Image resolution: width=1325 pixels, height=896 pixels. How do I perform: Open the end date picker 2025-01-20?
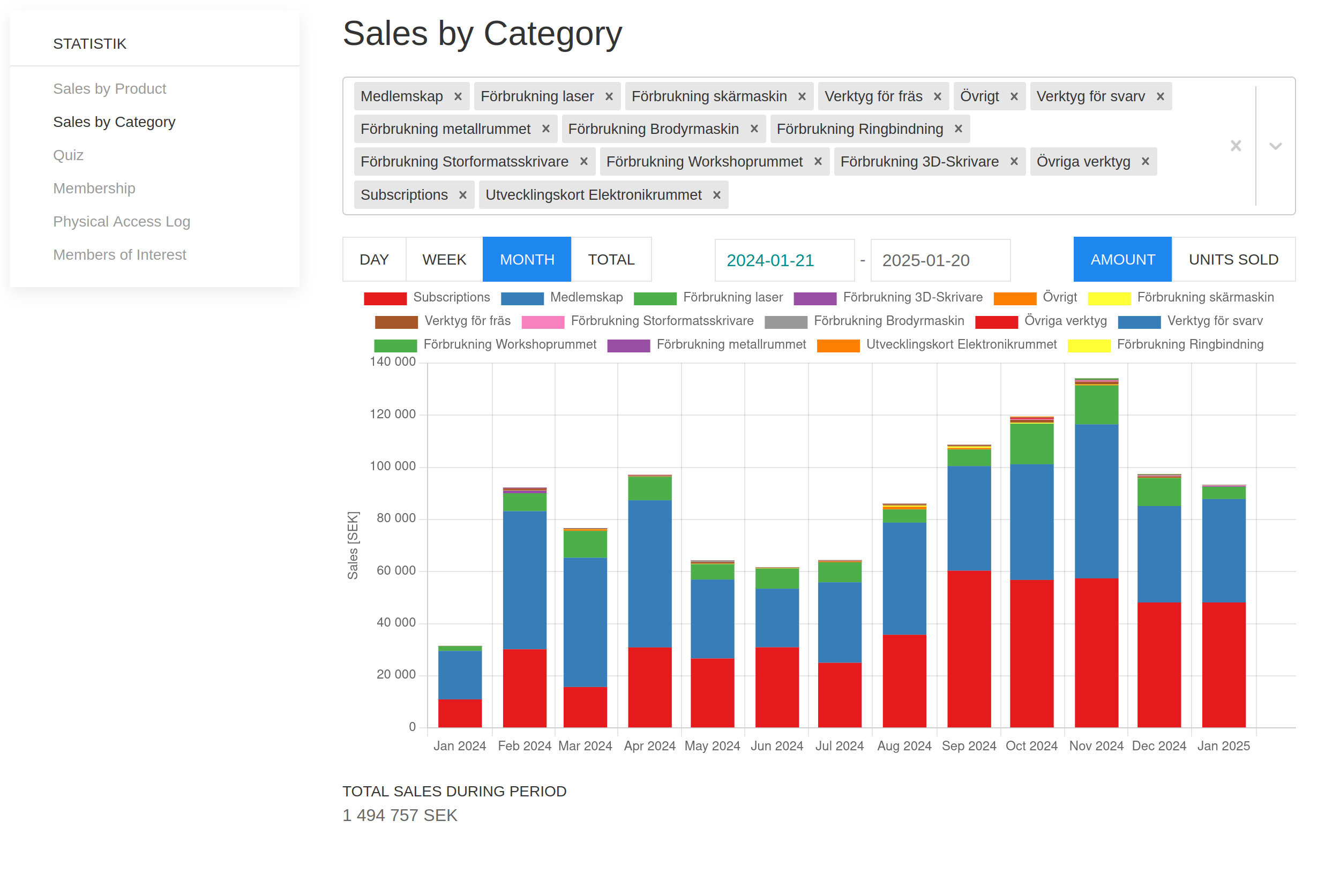tap(940, 260)
